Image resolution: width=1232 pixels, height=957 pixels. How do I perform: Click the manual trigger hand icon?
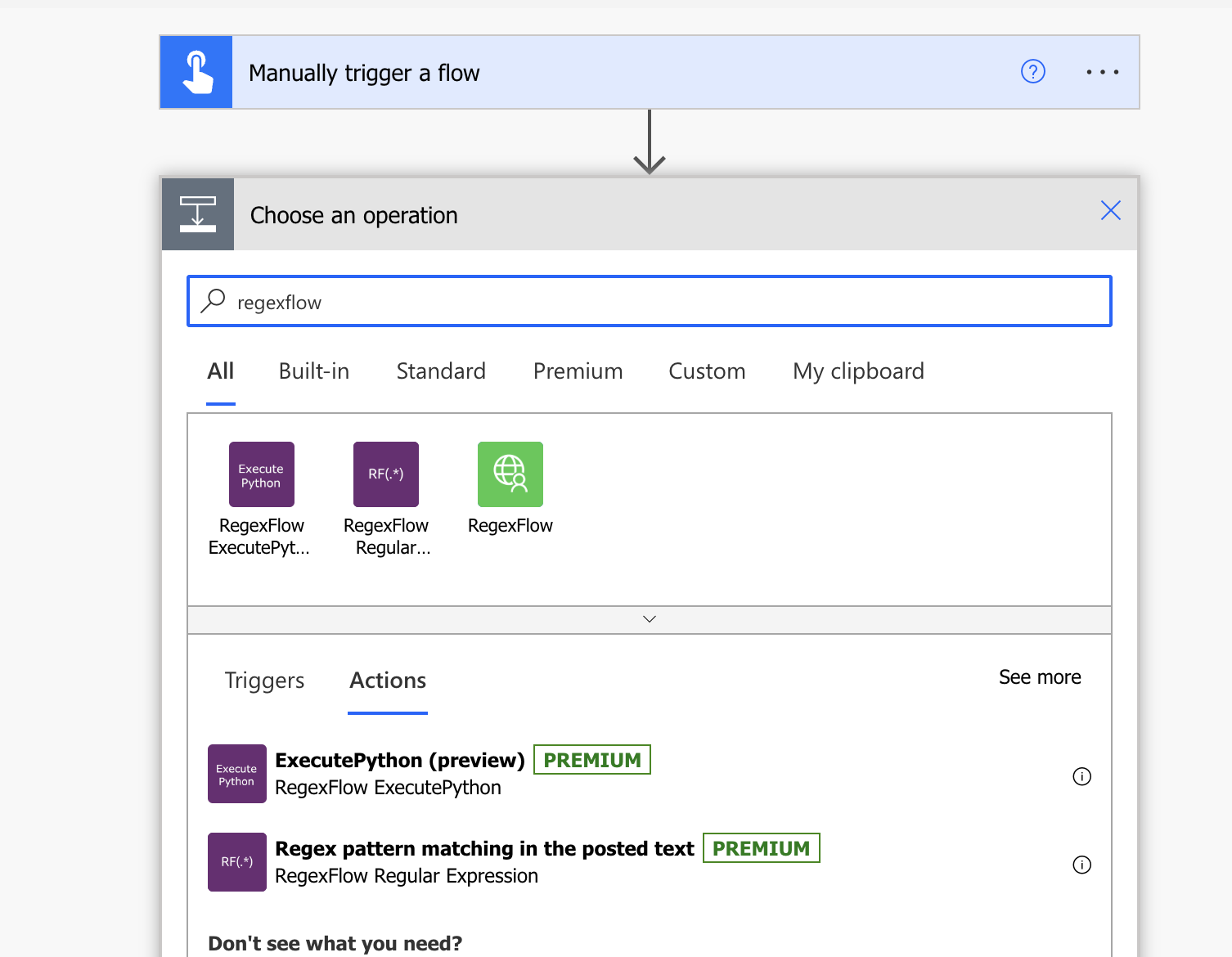pos(196,72)
